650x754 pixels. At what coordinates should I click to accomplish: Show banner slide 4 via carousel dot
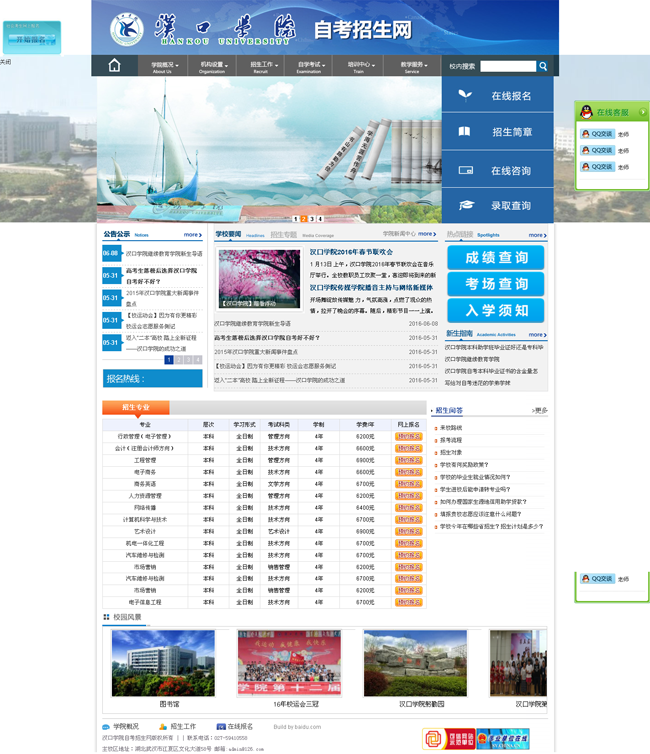pyautogui.click(x=320, y=219)
